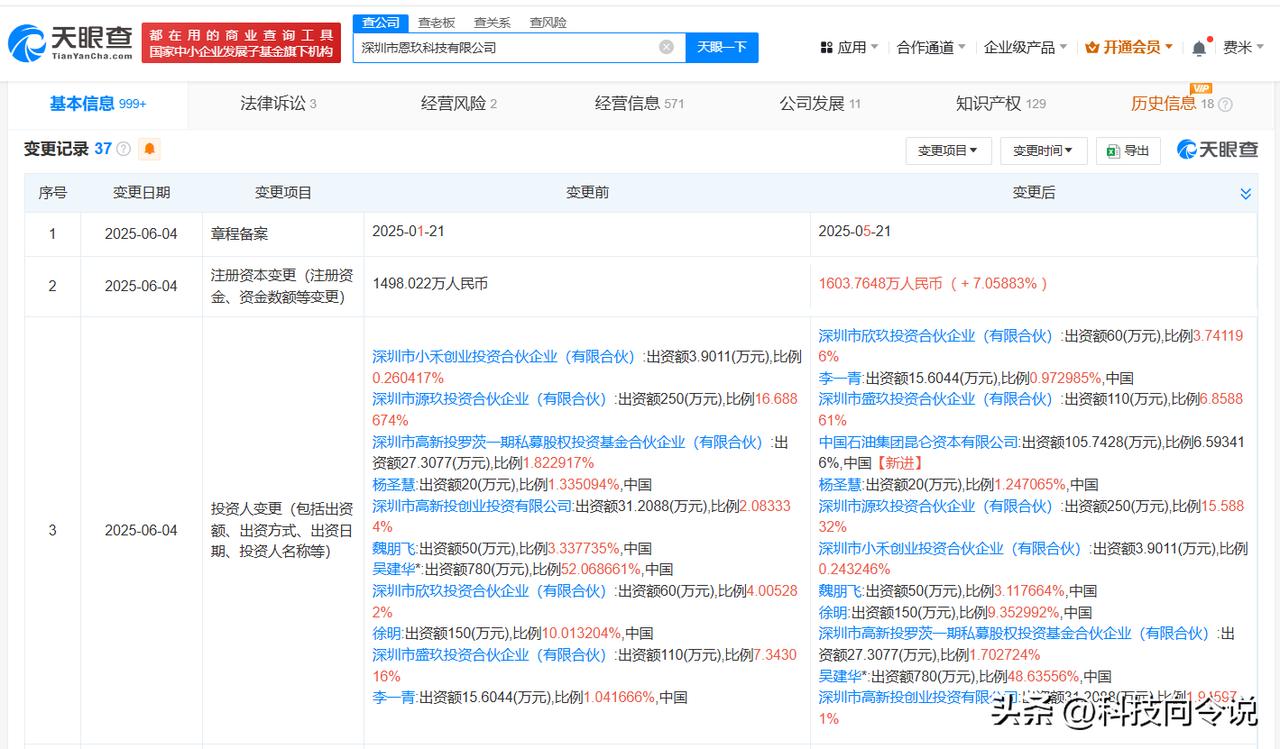This screenshot has height=749, width=1280.
Task: Open the 经营风险 tab
Action: click(x=458, y=103)
